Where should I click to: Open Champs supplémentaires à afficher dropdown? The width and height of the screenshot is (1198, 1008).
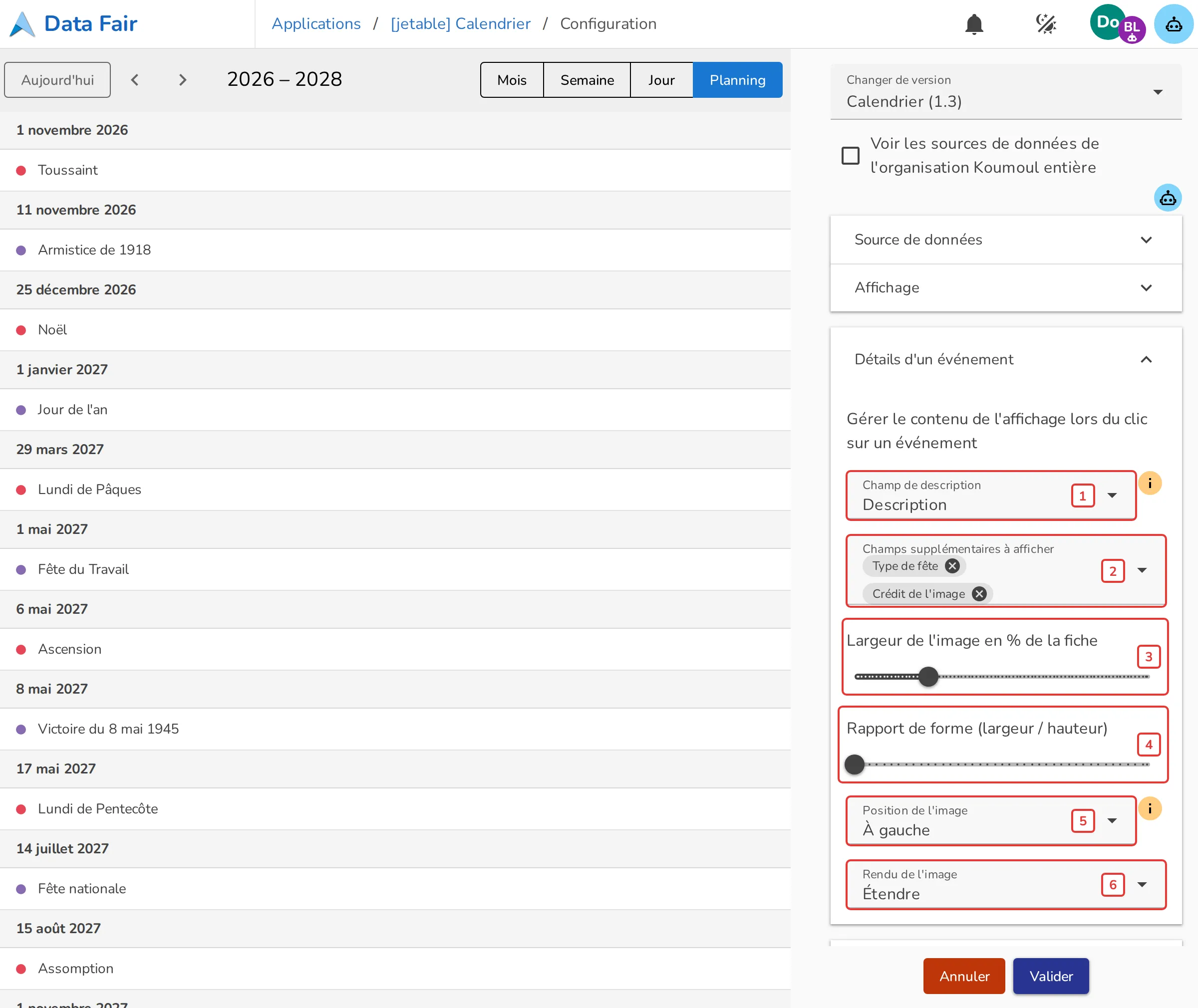coord(1006,571)
